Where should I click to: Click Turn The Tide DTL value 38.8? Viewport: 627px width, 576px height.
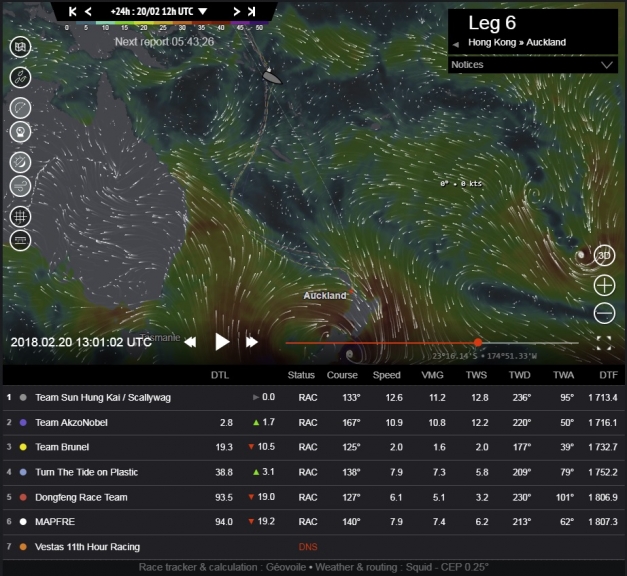click(x=224, y=472)
